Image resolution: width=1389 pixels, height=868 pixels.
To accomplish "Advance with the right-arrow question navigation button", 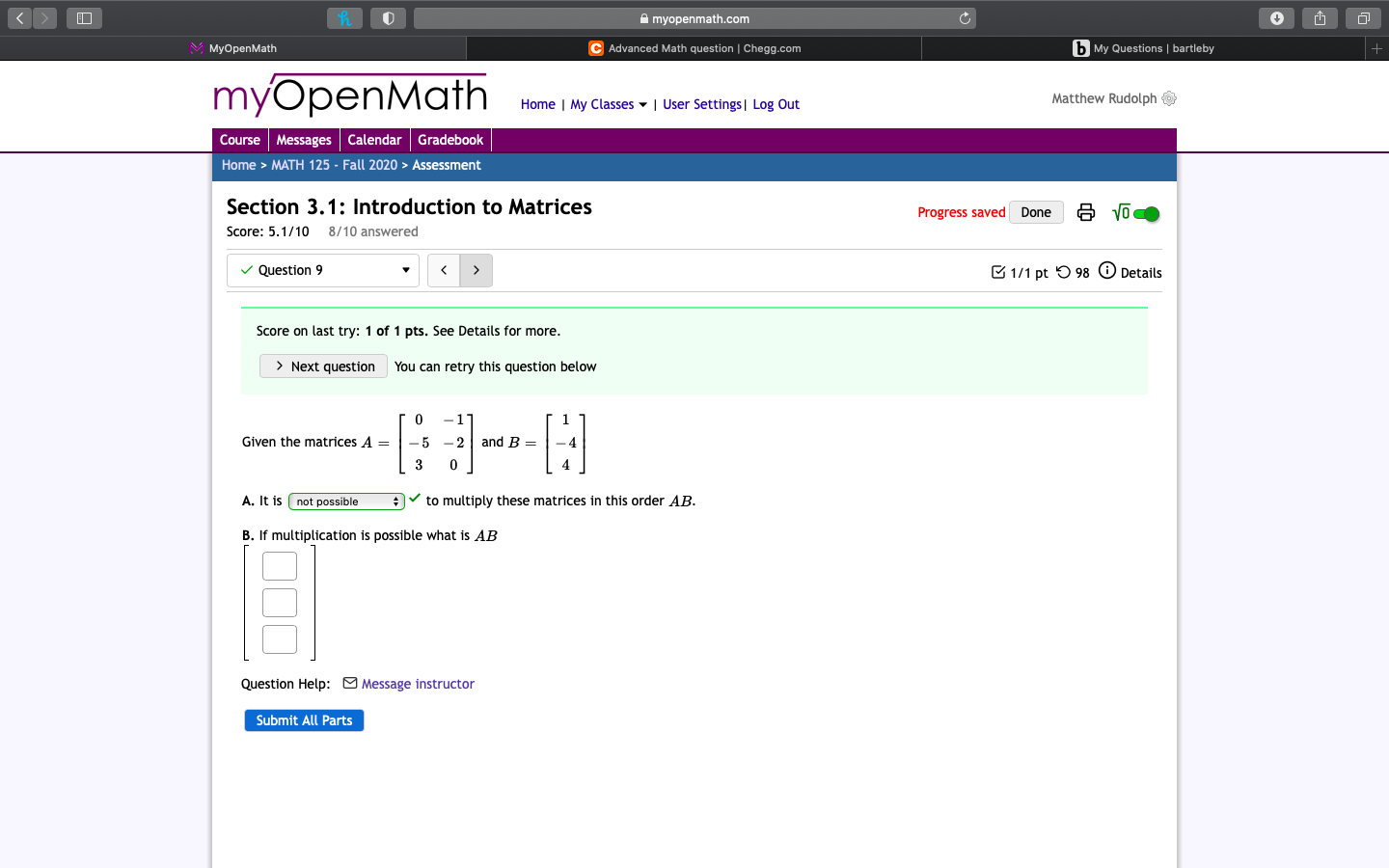I will [476, 270].
